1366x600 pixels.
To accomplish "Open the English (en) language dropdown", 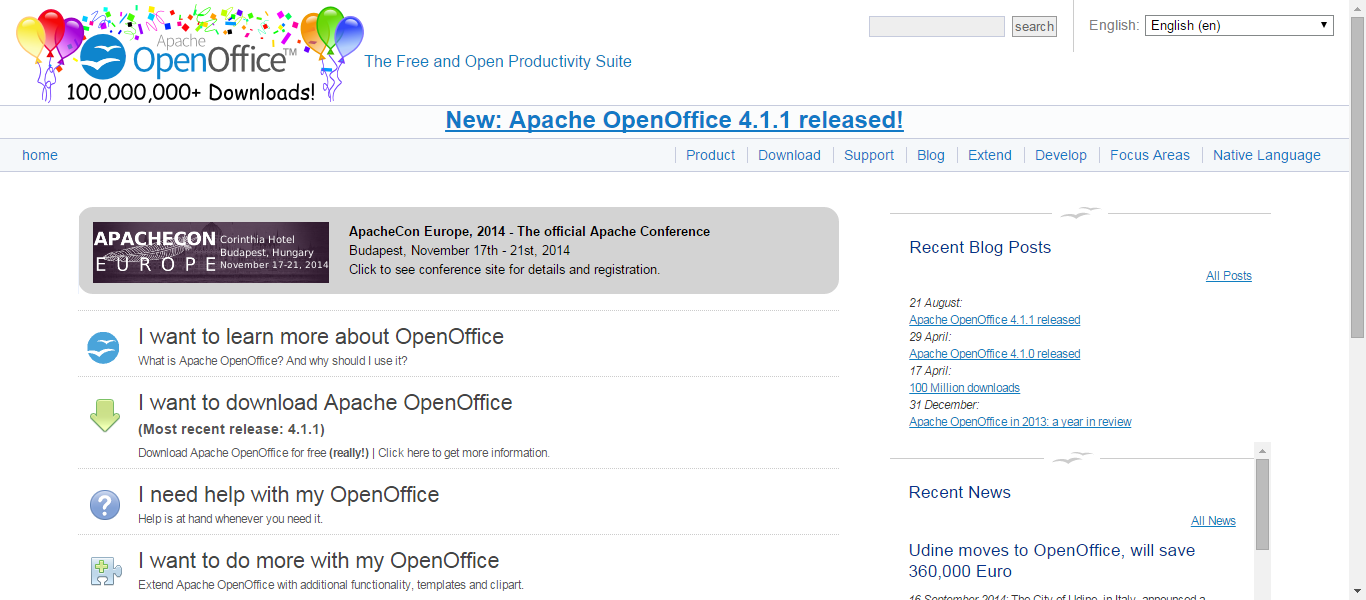I will click(1239, 25).
